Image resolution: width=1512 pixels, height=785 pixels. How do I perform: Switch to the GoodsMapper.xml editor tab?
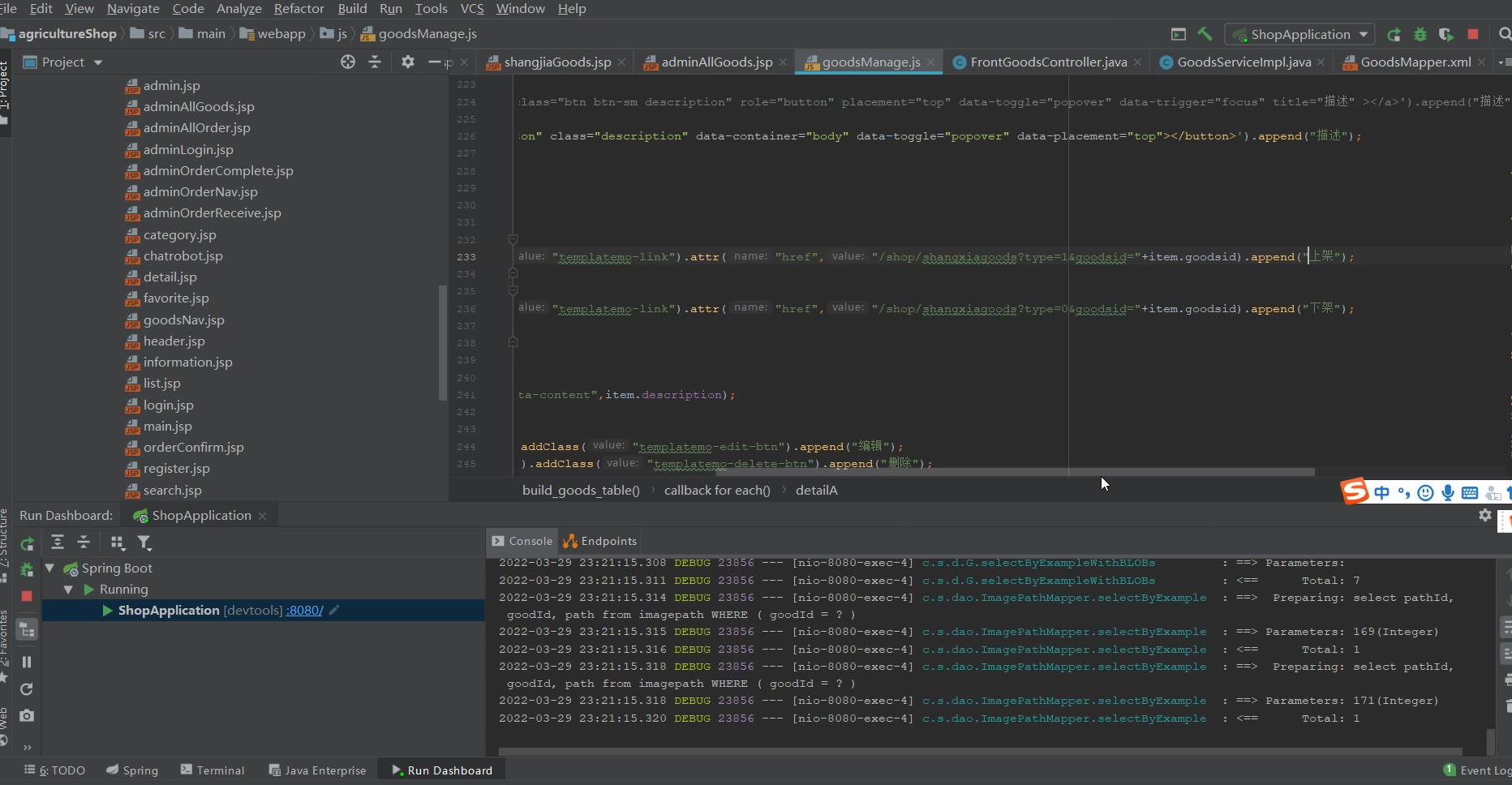pyautogui.click(x=1415, y=62)
